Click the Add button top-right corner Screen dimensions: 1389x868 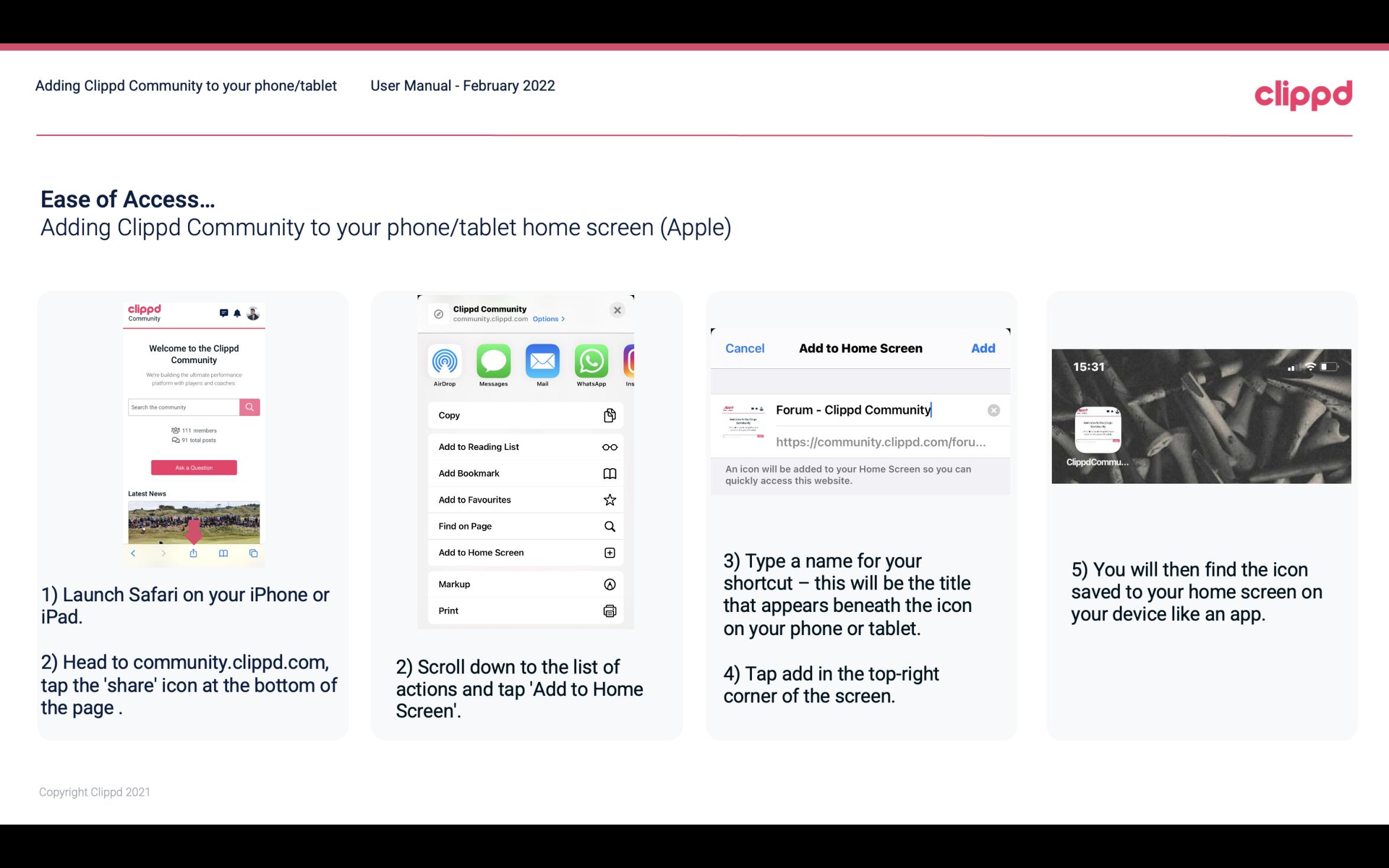(x=983, y=348)
